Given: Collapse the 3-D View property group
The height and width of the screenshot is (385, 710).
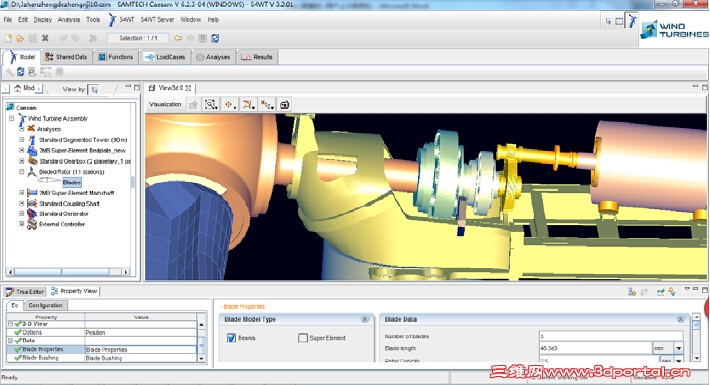Looking at the screenshot, I should pos(10,324).
